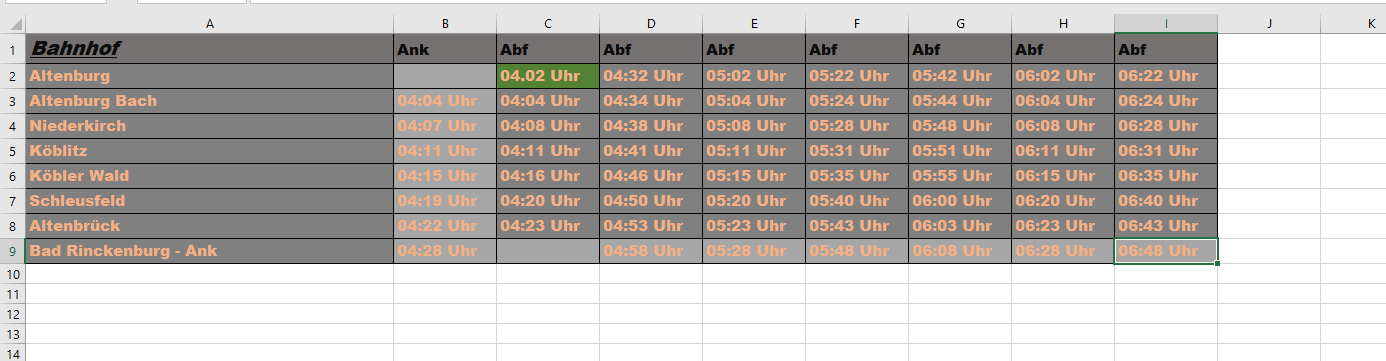Select column D header
This screenshot has width=1386, height=361.
click(x=651, y=23)
